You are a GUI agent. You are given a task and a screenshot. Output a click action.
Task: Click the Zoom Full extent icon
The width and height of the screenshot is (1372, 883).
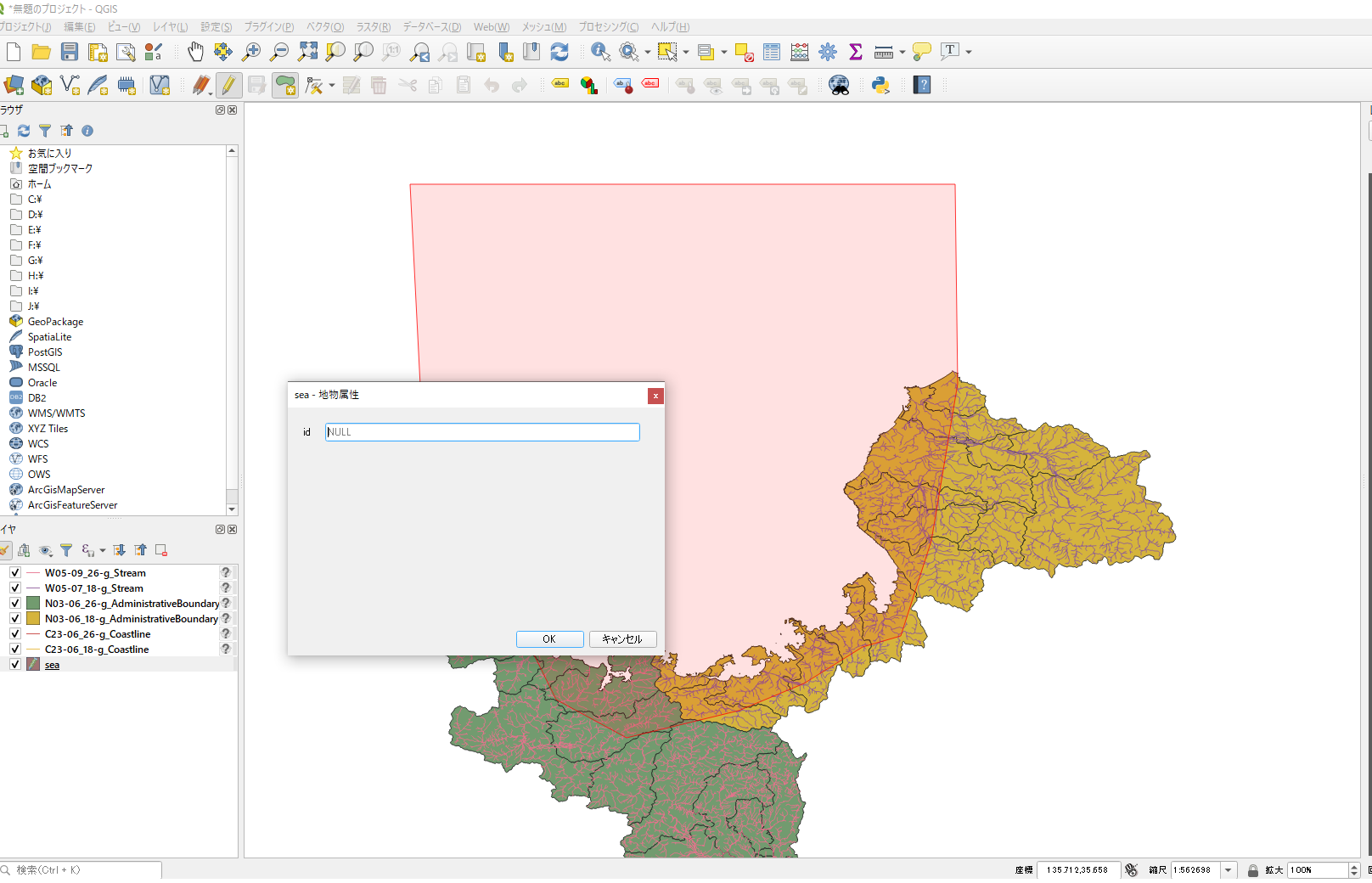click(307, 52)
